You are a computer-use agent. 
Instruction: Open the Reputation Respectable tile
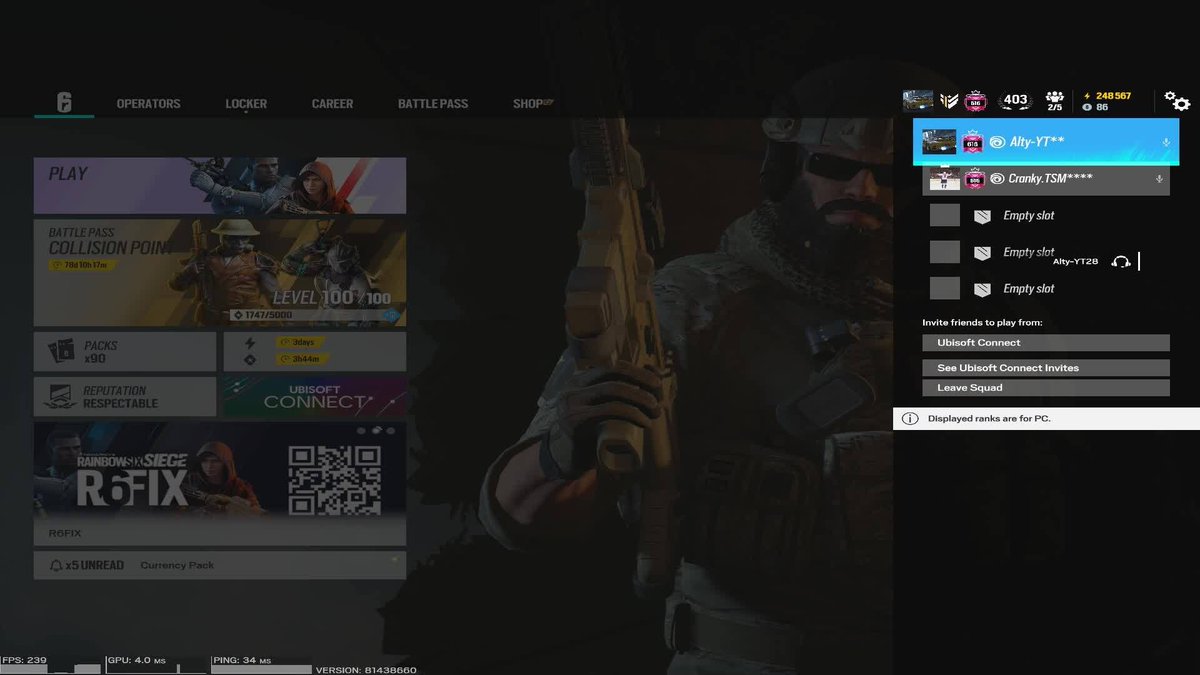pyautogui.click(x=125, y=397)
